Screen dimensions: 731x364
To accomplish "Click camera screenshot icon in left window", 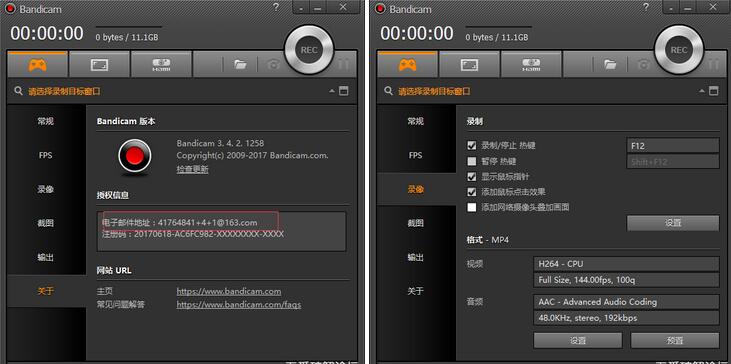I will pyautogui.click(x=274, y=65).
